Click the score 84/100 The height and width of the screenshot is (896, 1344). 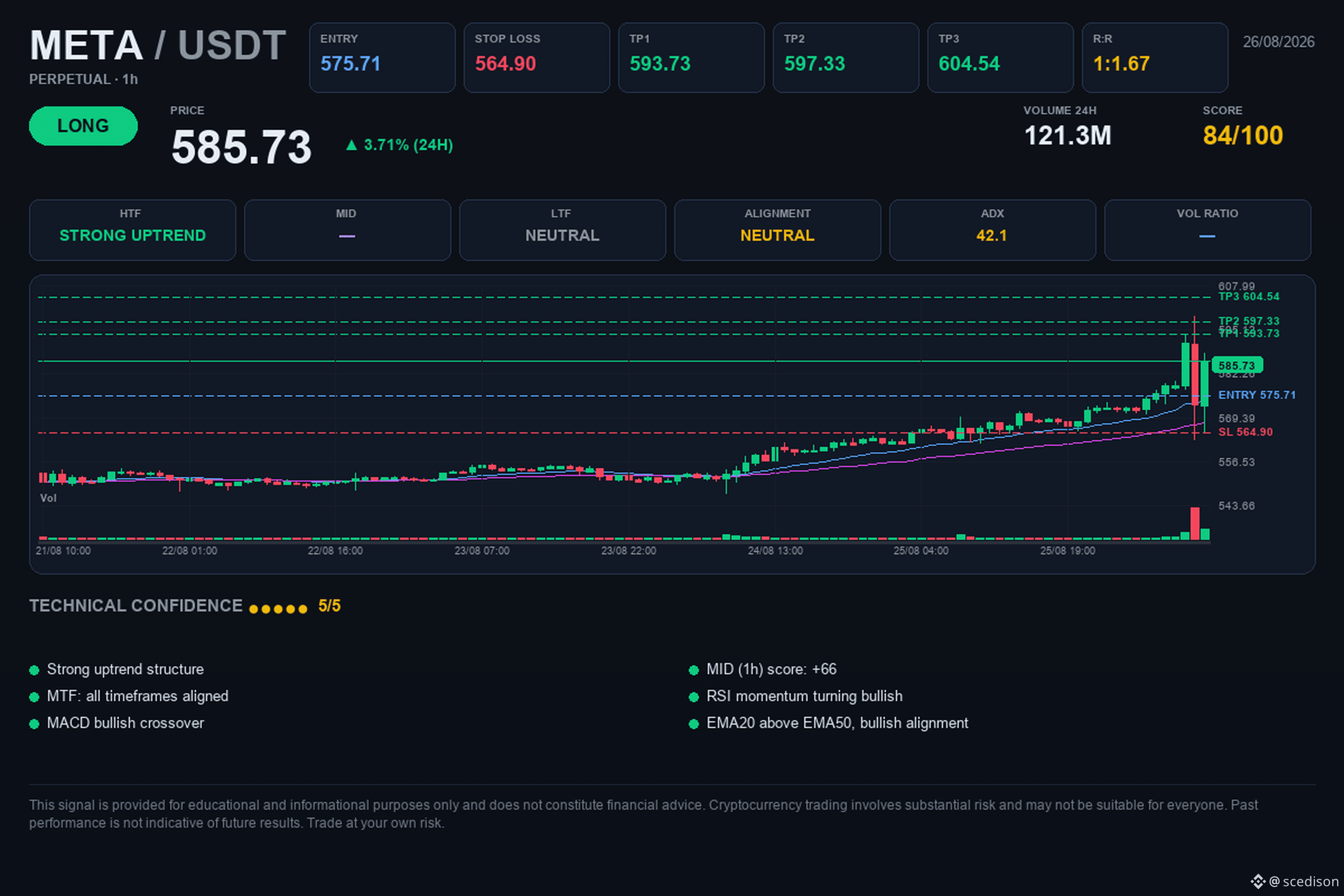[x=1243, y=136]
